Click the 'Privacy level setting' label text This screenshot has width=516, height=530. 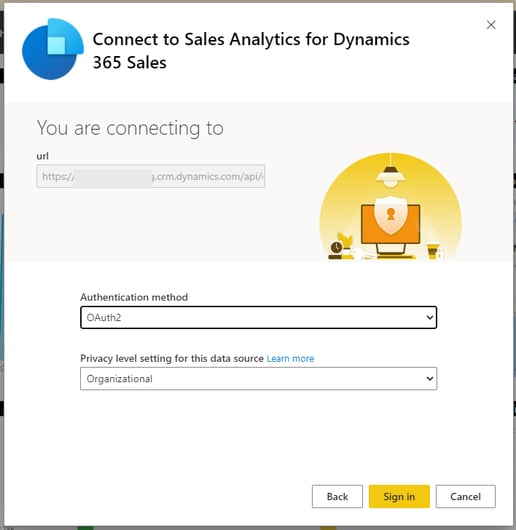click(172, 358)
